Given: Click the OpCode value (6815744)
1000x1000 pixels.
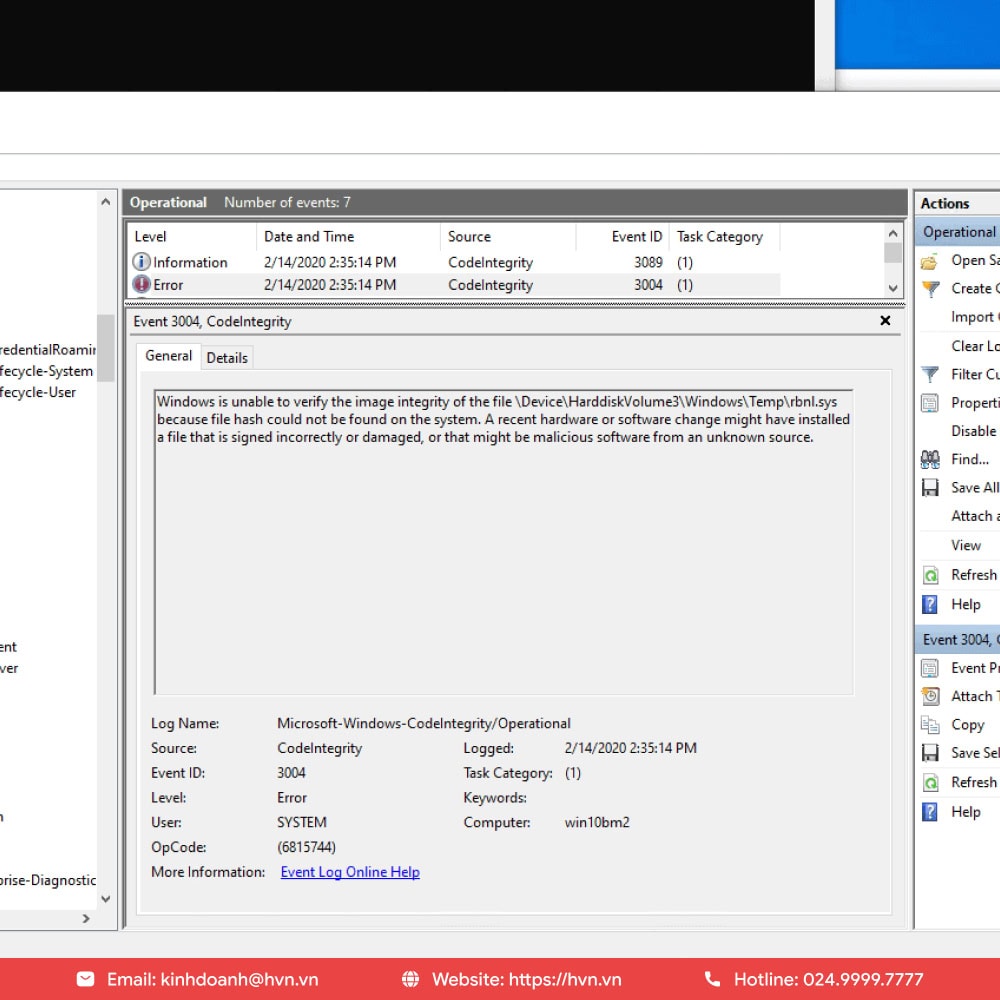Looking at the screenshot, I should [x=306, y=847].
